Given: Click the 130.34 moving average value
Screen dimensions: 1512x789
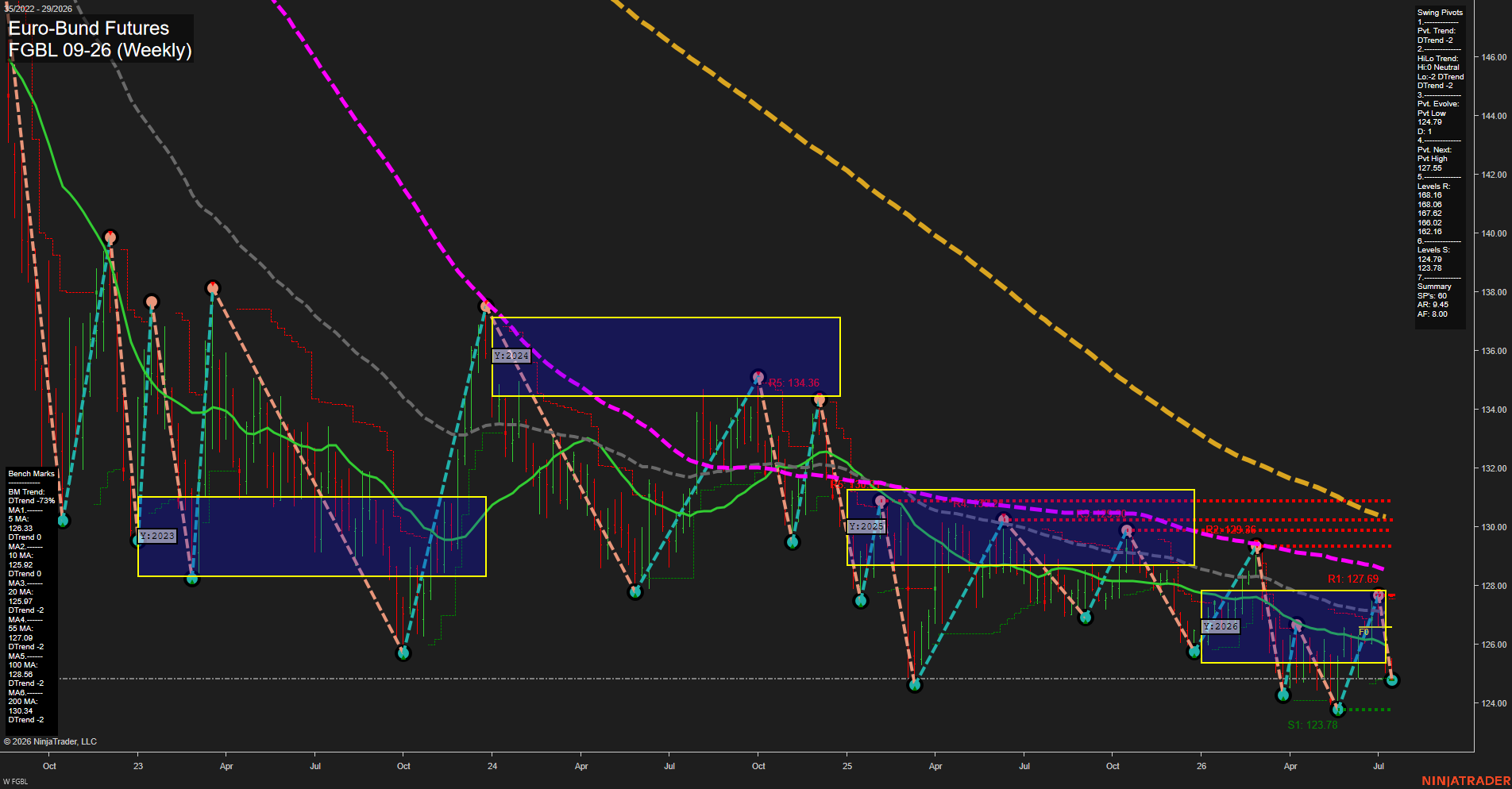Looking at the screenshot, I should pos(21,711).
